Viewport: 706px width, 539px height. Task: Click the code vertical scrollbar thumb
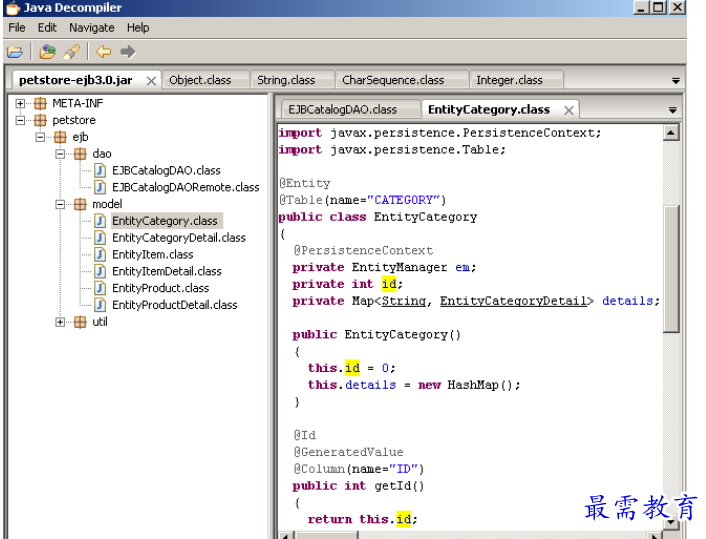click(671, 269)
